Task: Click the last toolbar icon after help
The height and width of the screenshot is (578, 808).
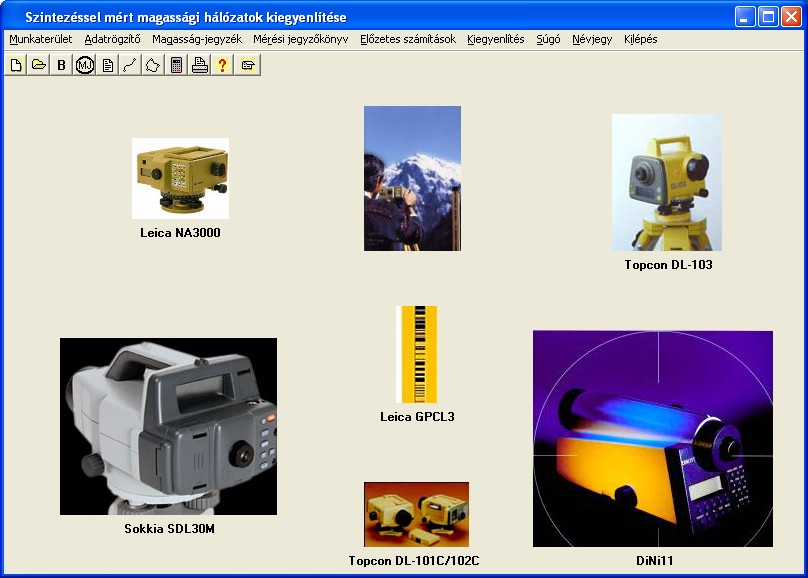Action: (248, 65)
